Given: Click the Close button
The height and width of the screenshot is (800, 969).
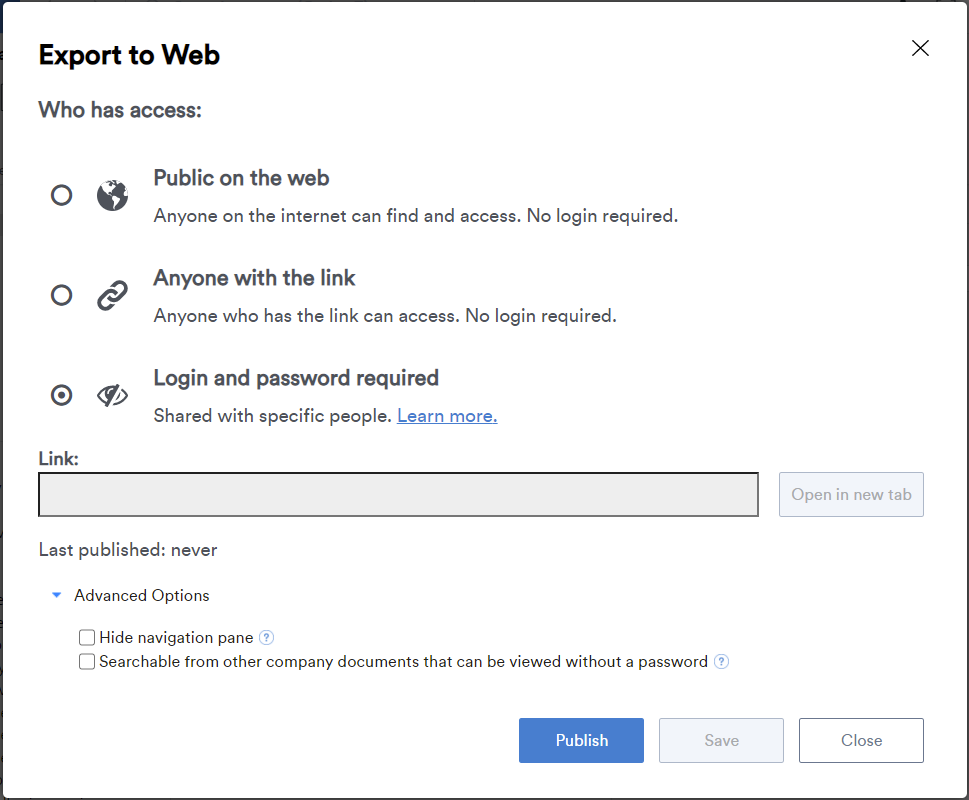Looking at the screenshot, I should 861,740.
